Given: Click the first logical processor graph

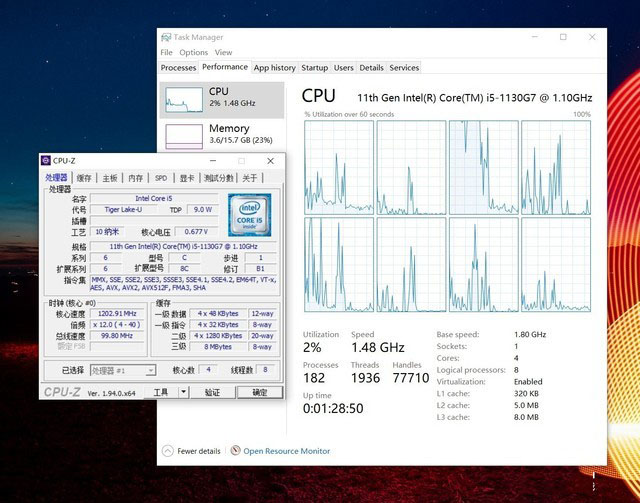Looking at the screenshot, I should coord(339,167).
